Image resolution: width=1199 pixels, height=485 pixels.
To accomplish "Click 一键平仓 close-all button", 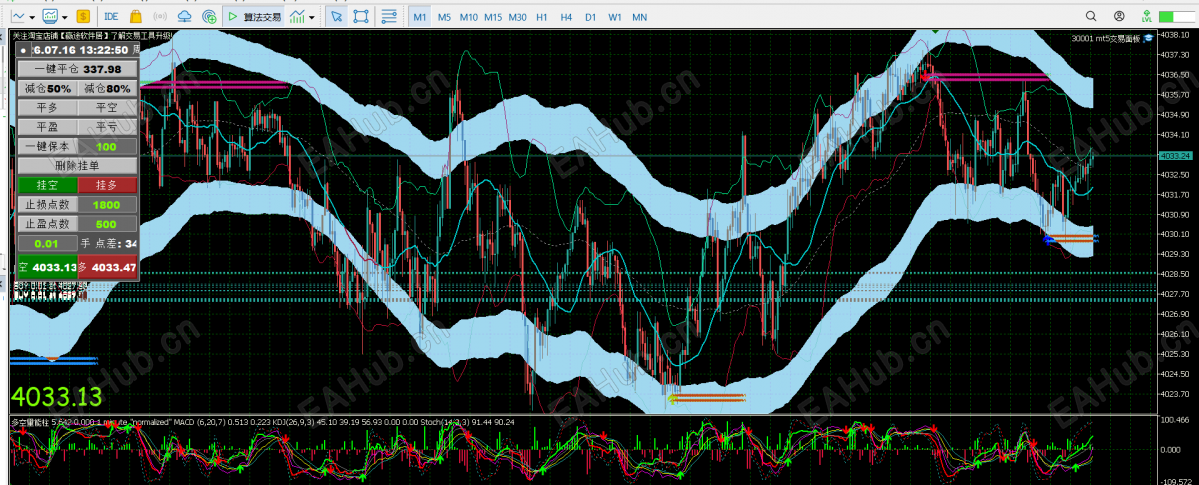I will tap(77, 69).
